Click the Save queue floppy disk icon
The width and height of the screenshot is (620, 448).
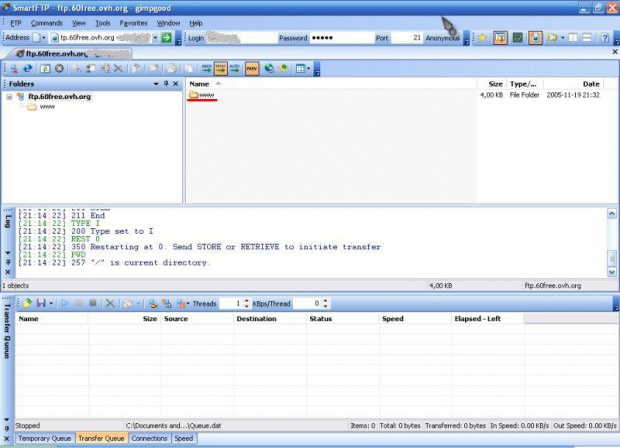(41, 303)
